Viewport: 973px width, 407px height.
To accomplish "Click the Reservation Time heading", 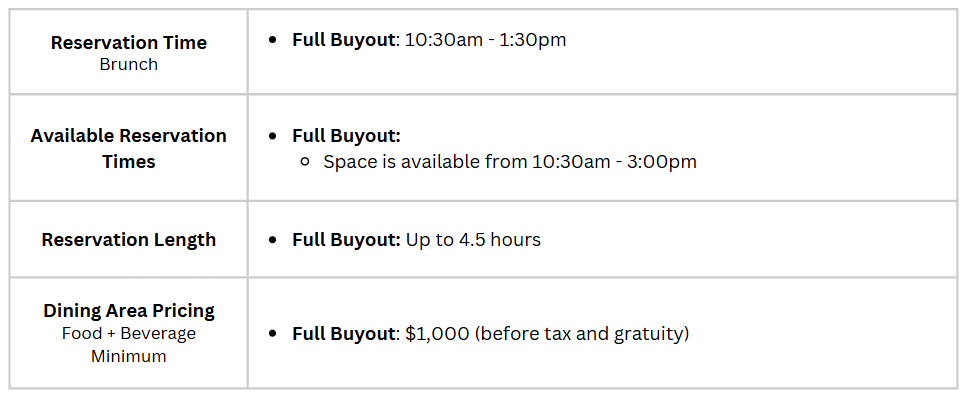I will pos(128,43).
